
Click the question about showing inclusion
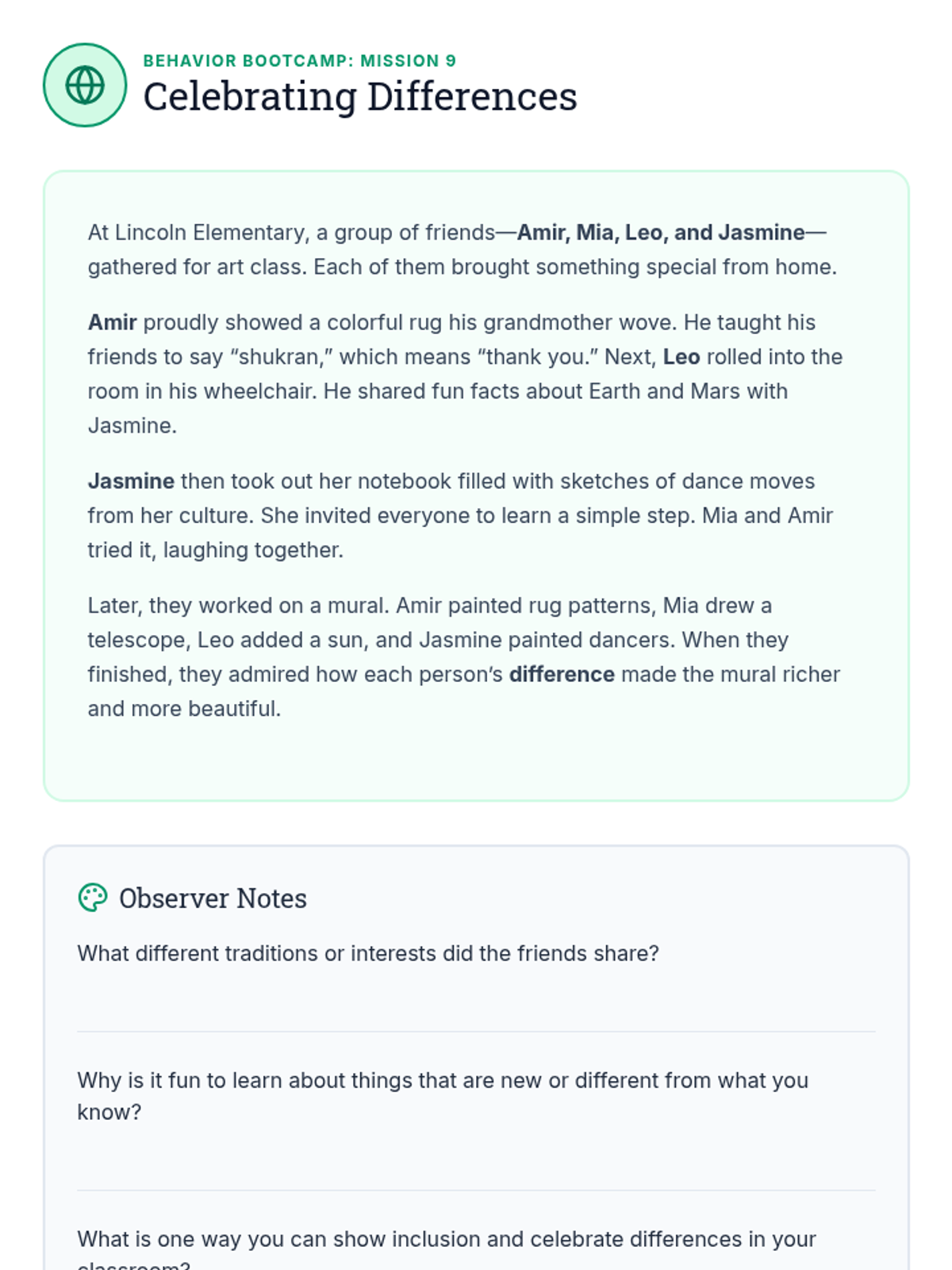click(x=446, y=1240)
